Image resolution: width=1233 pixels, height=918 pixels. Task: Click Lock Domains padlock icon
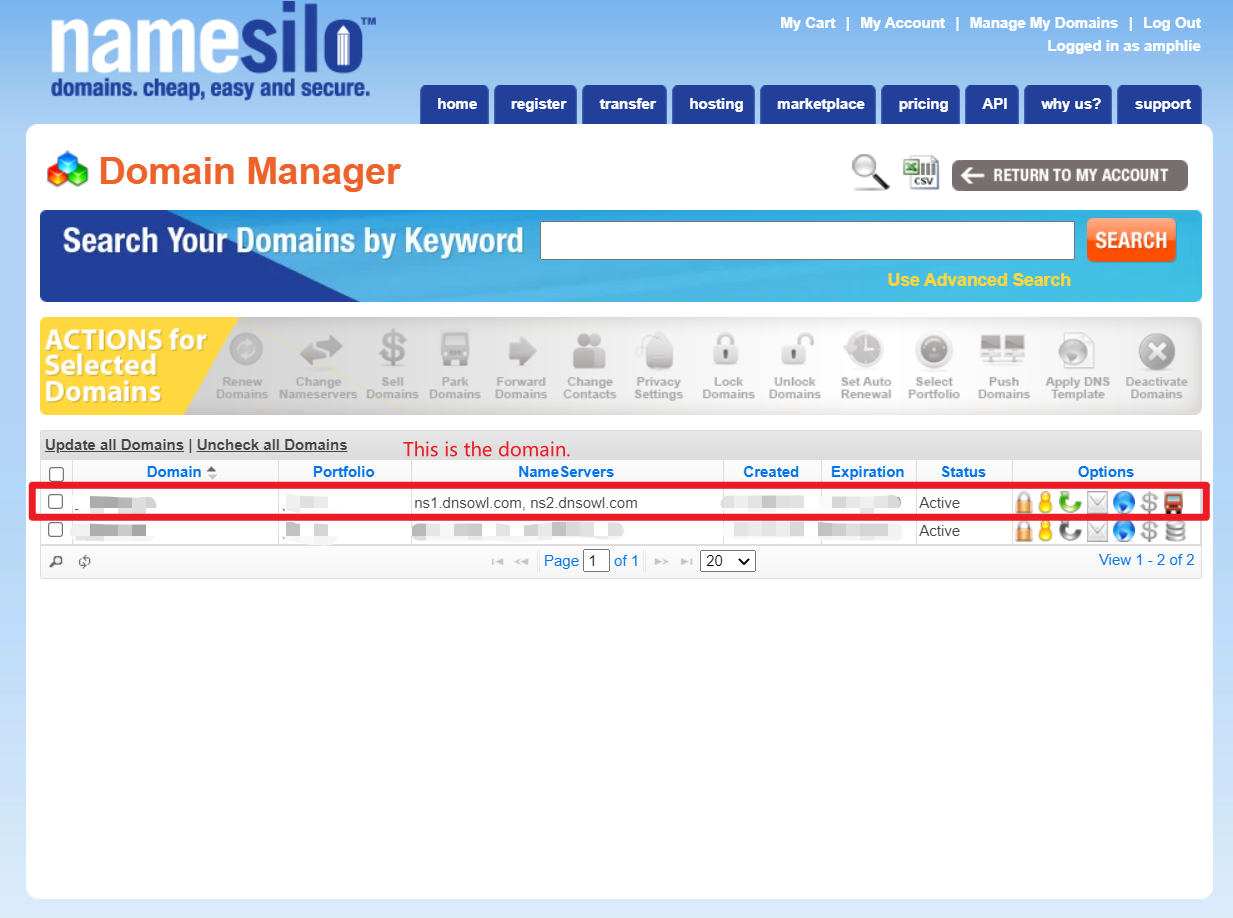(727, 351)
